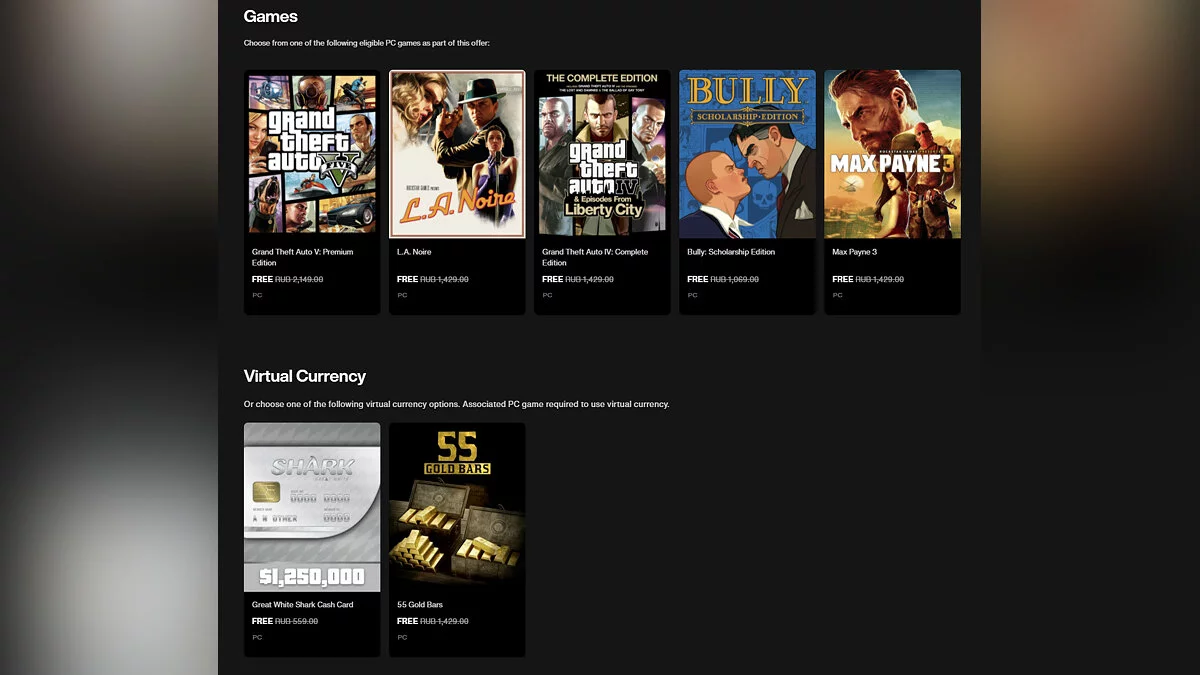Click FREE price under Max Payne 3
The width and height of the screenshot is (1200, 675).
point(842,279)
